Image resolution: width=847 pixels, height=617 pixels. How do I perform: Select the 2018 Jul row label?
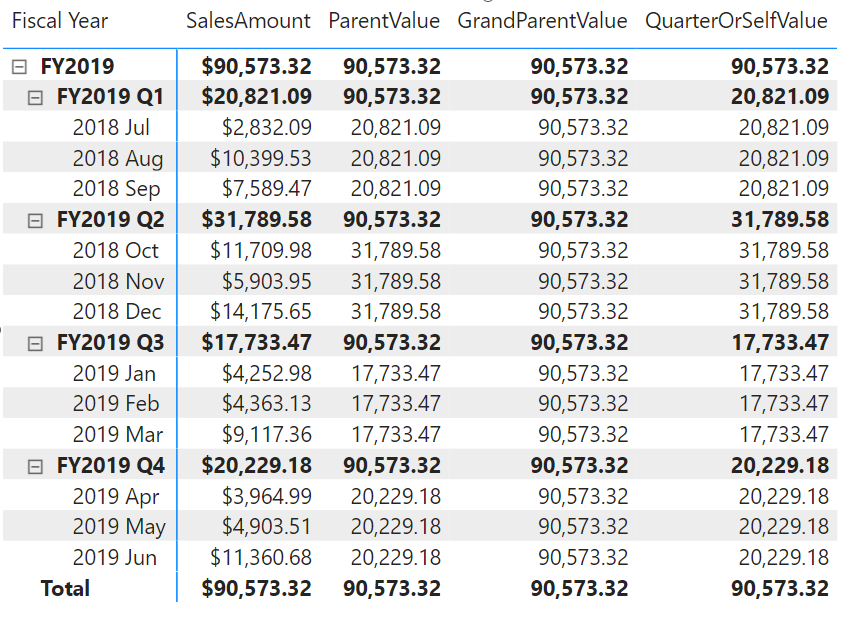tap(111, 128)
